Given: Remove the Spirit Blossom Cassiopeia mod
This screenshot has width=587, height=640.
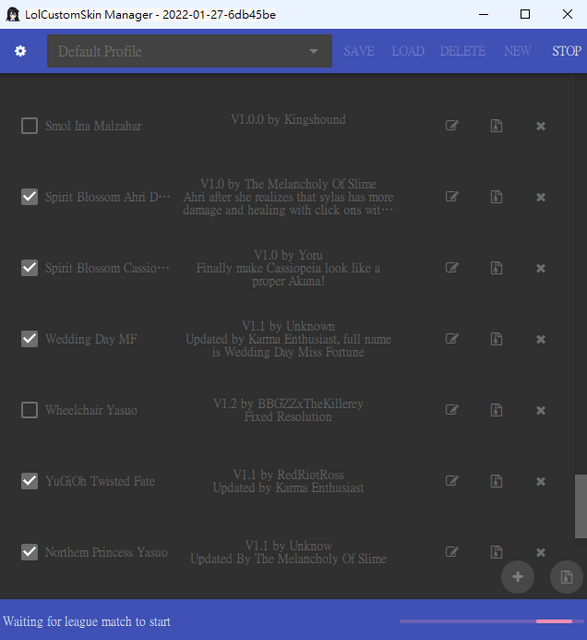Looking at the screenshot, I should 541,268.
